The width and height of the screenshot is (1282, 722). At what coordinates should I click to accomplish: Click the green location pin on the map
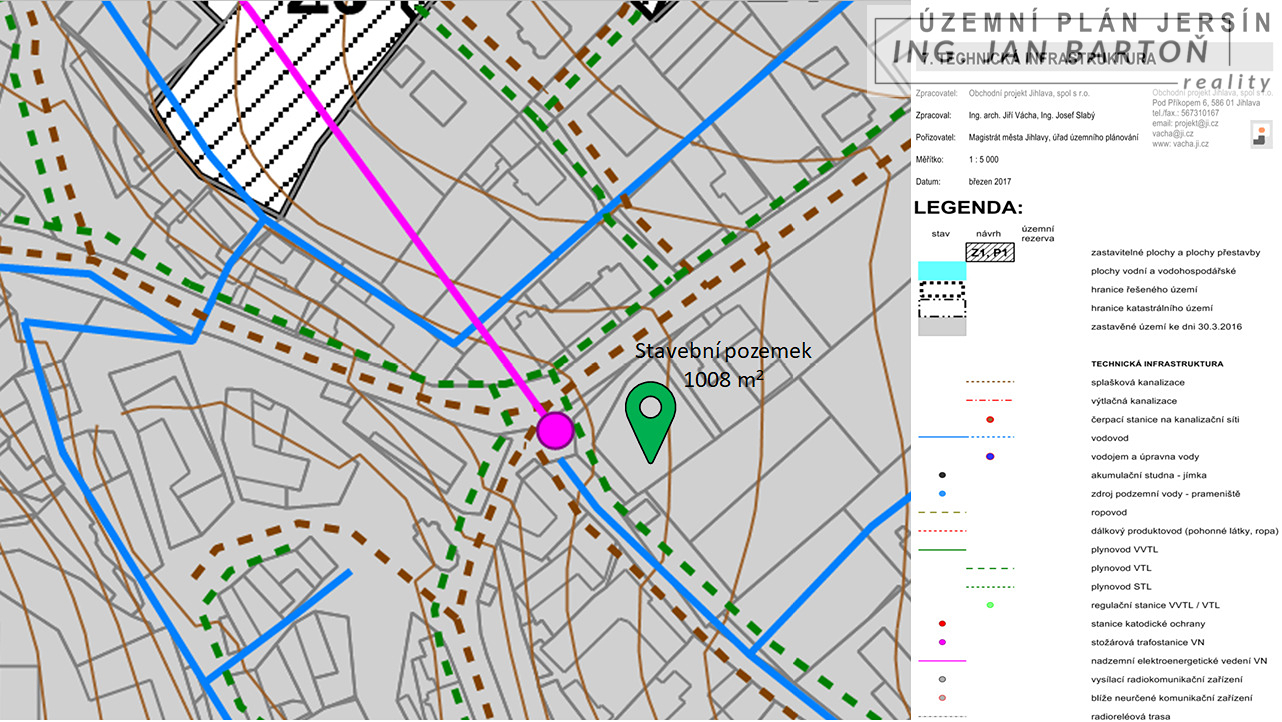coord(650,419)
